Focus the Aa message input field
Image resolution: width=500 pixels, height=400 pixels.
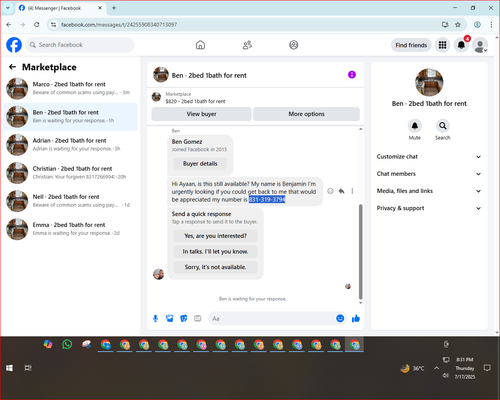coord(272,319)
